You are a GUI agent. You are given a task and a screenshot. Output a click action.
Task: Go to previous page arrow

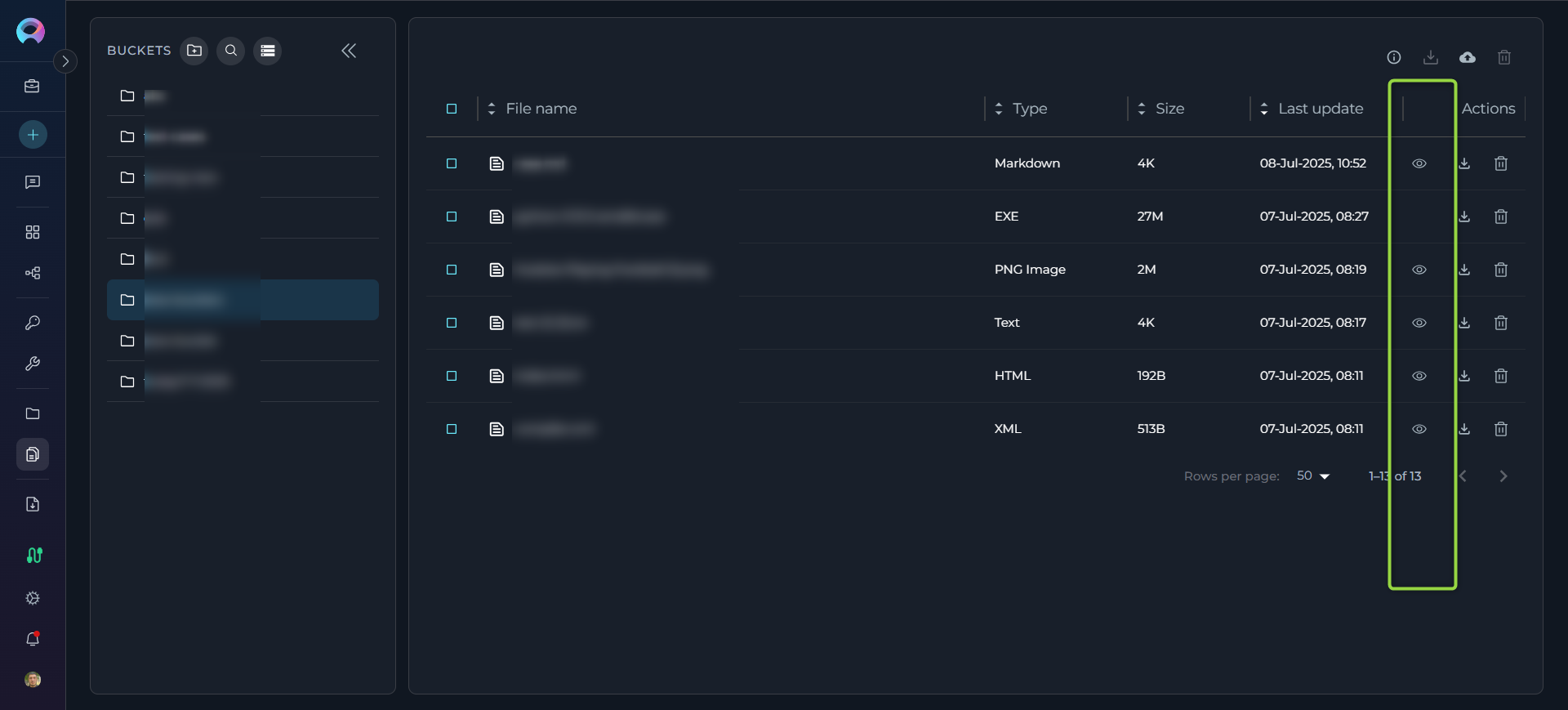pyautogui.click(x=1463, y=476)
